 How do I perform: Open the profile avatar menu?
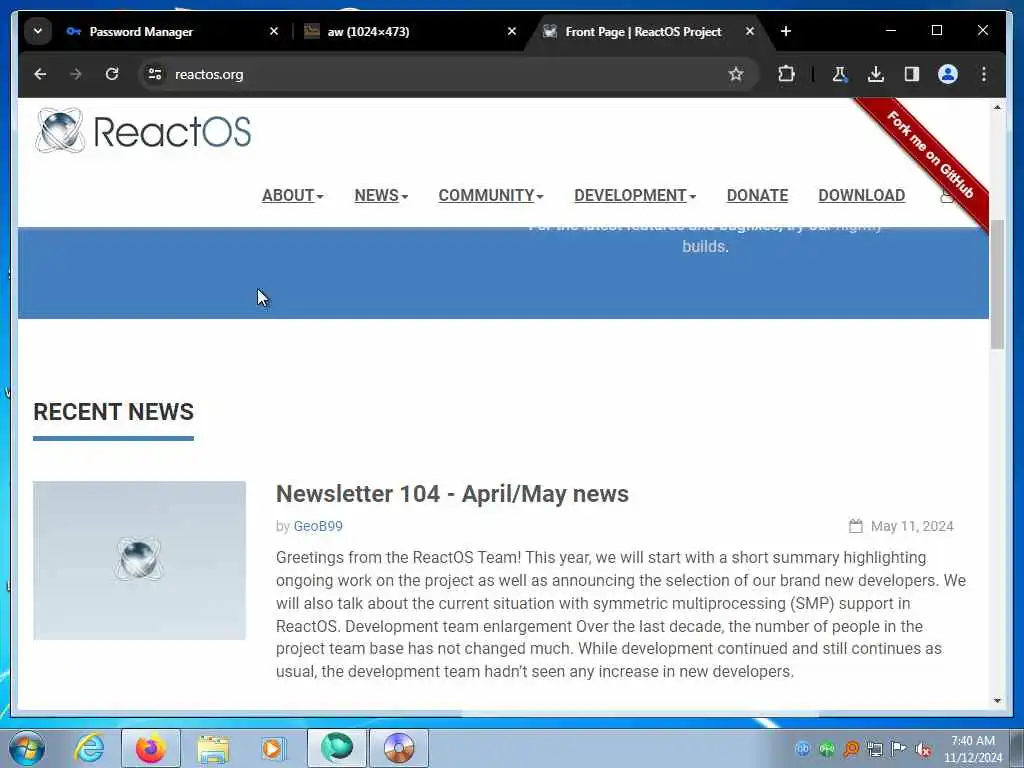coord(948,74)
